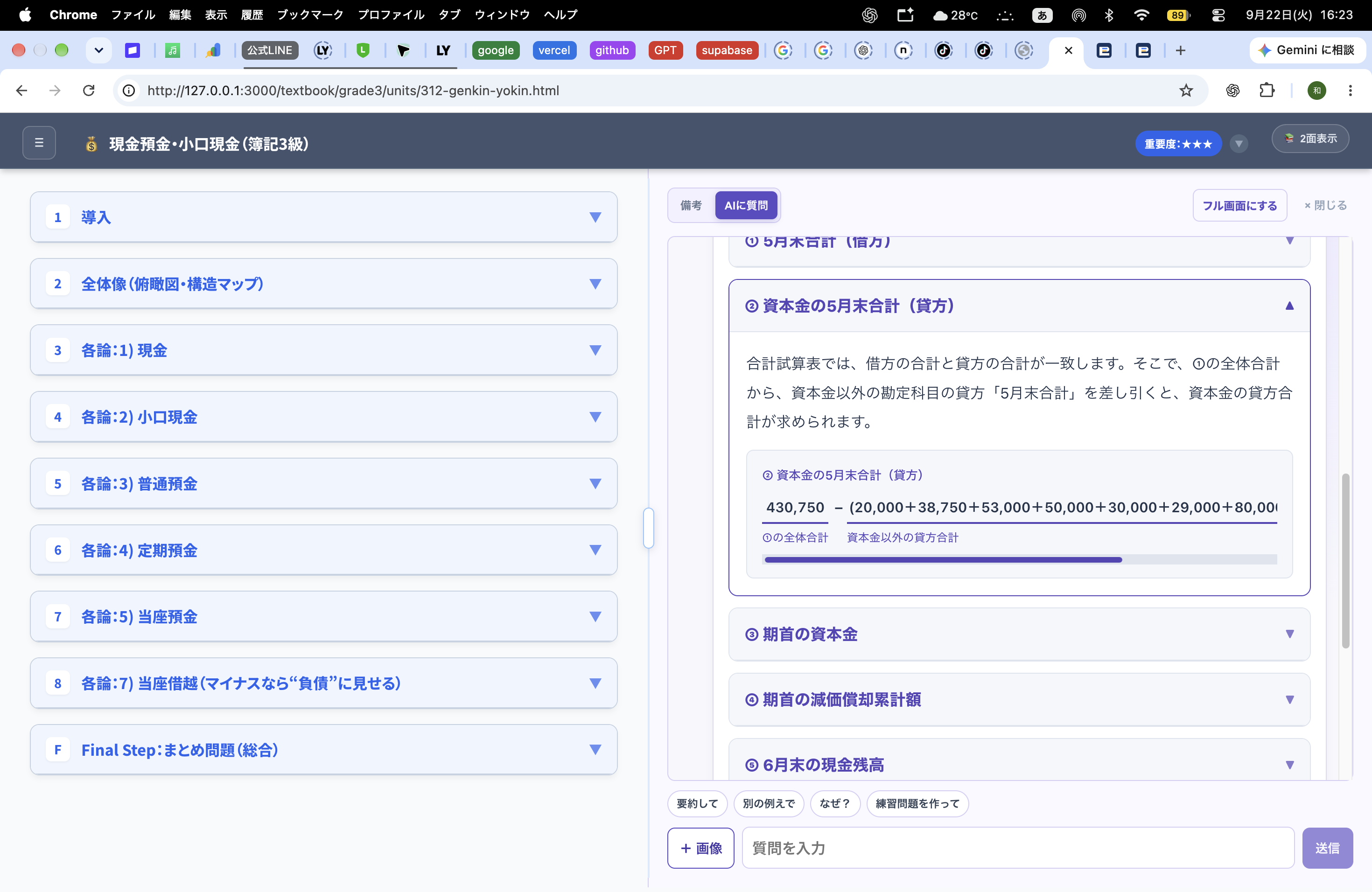
Task: Expand ③ 期首の資本金 panel
Action: pos(1019,634)
